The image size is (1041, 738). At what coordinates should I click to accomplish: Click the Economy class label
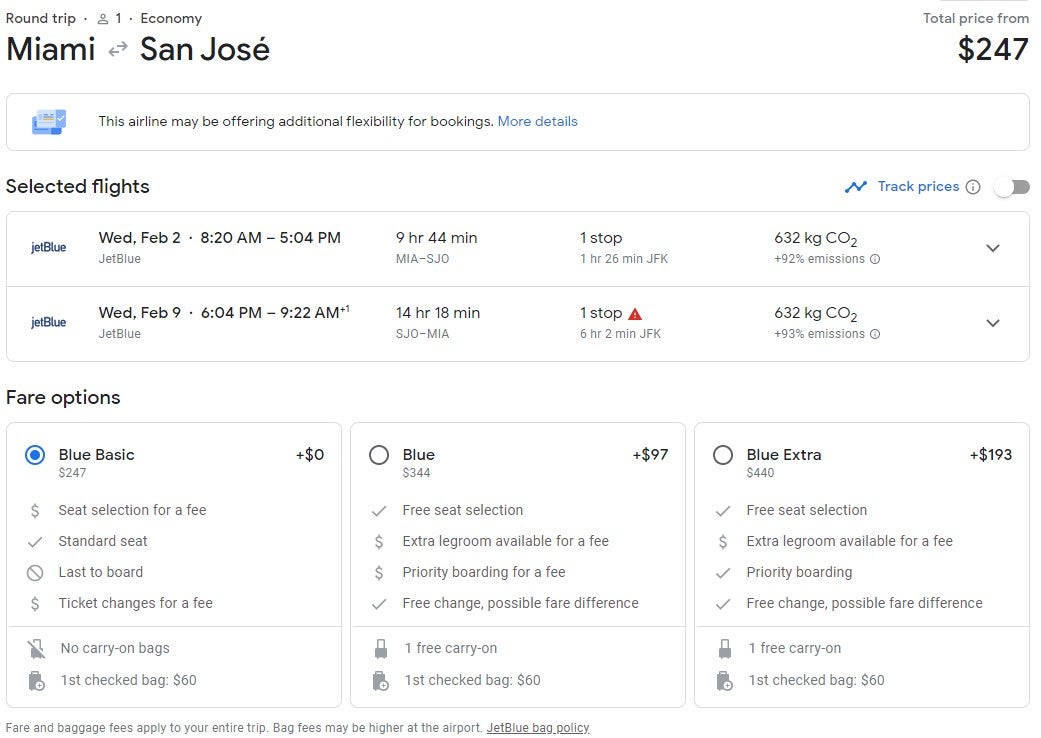coord(171,19)
